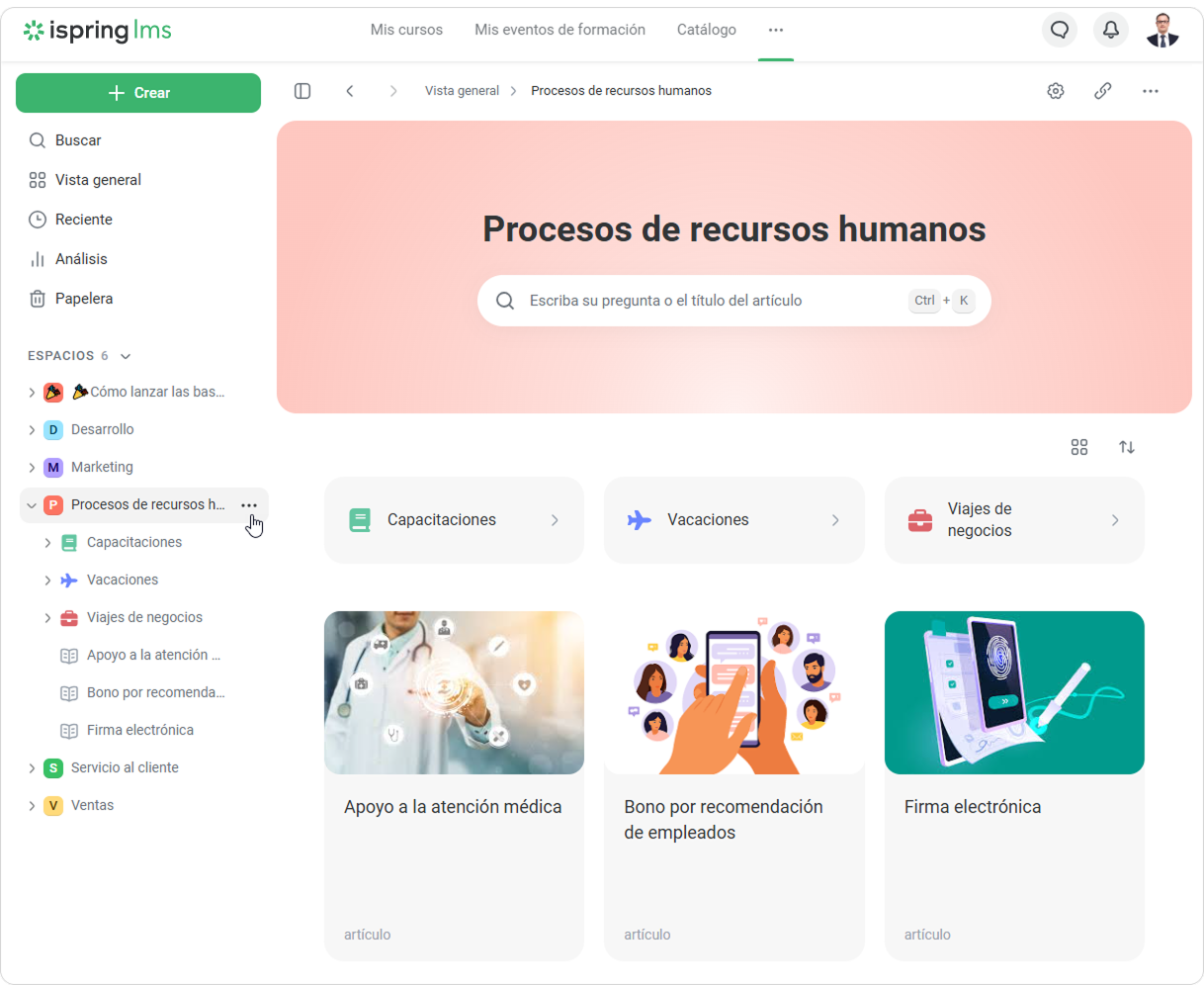Open three-dot menu beside Procesos de recursos
Screen dimensions: 1204x985
pyautogui.click(x=249, y=505)
